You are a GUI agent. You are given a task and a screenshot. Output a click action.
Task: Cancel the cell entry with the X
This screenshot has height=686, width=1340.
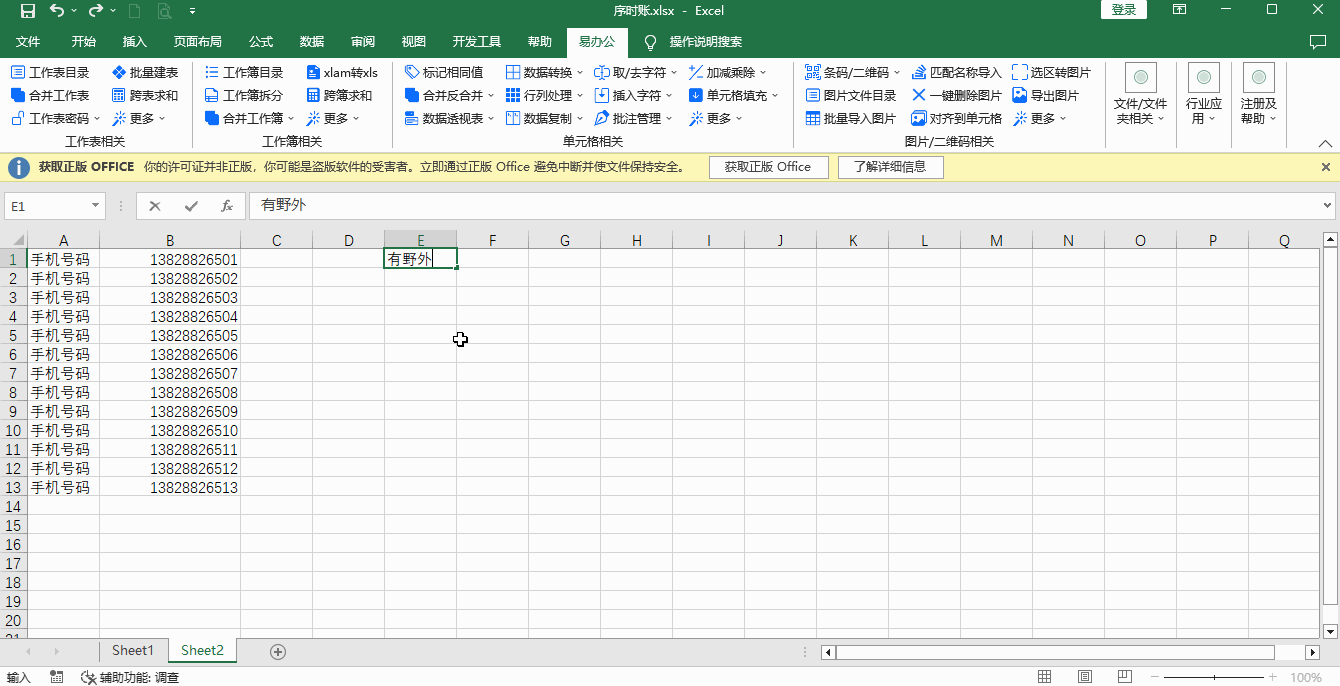coord(155,205)
